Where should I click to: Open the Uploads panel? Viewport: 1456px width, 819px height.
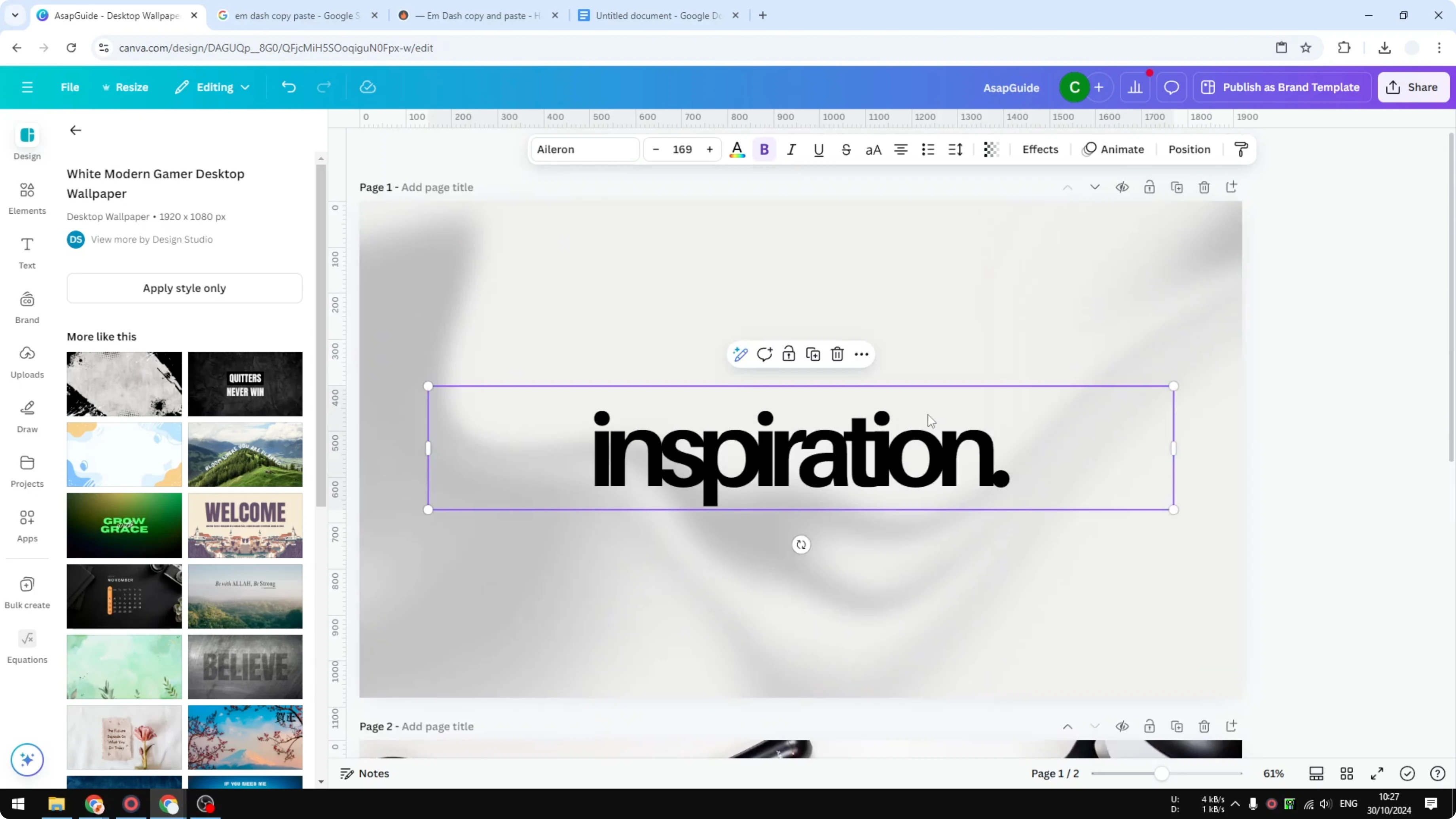27,362
